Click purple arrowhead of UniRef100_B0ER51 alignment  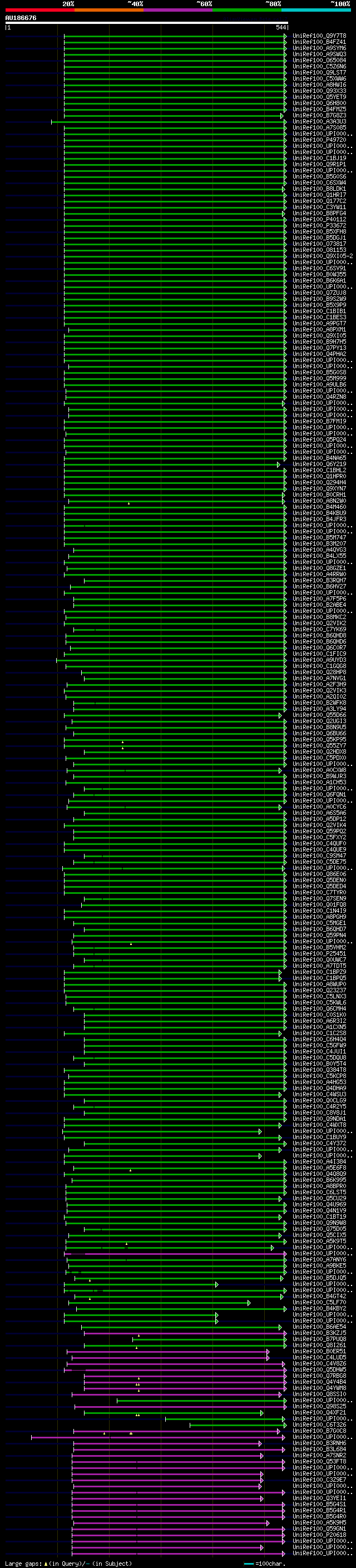click(x=268, y=1352)
